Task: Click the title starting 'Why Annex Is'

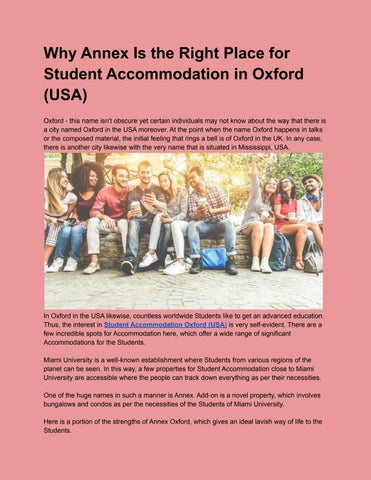Action: (x=174, y=74)
